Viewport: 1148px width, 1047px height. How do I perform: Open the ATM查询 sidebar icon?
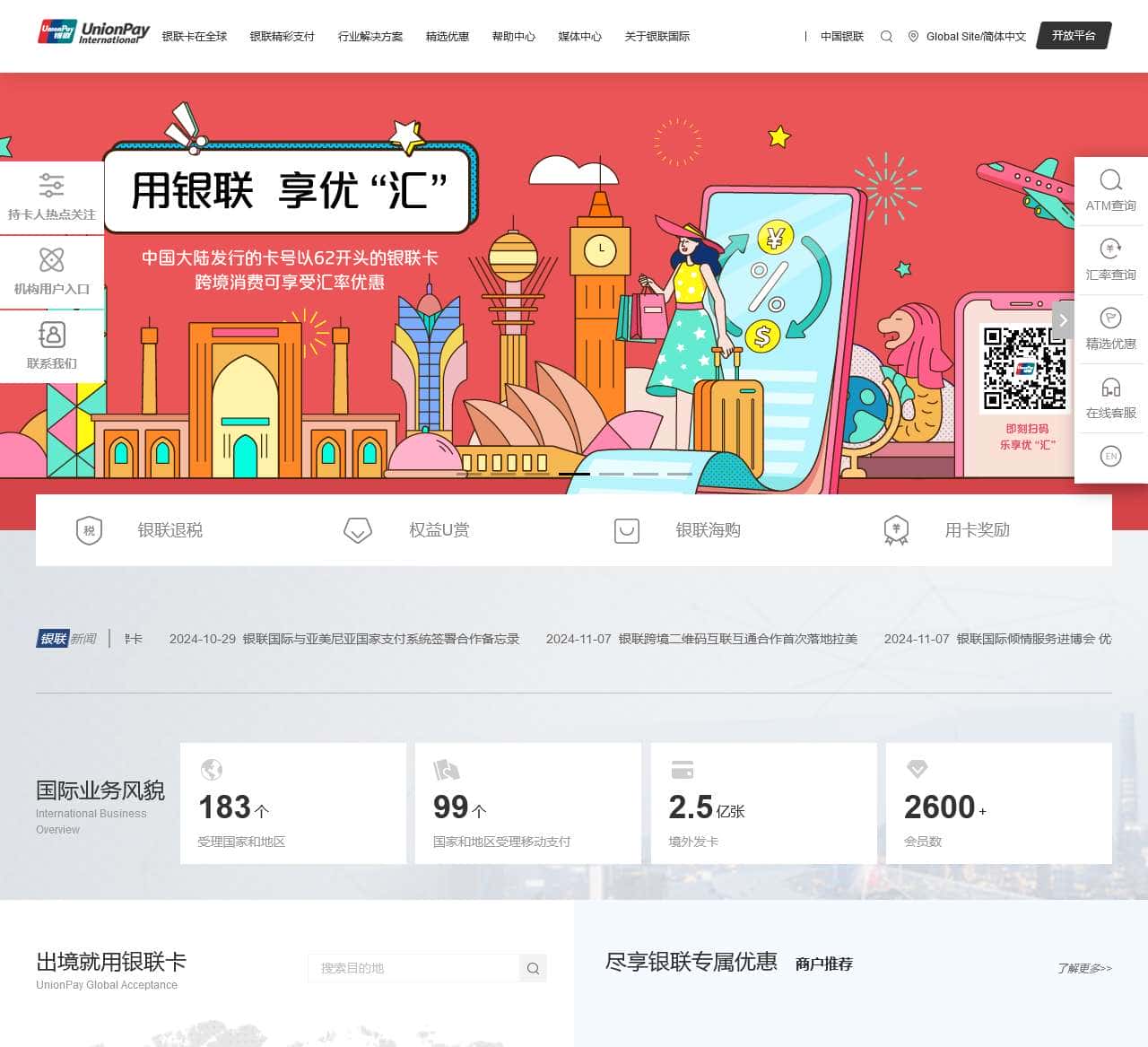[1110, 180]
